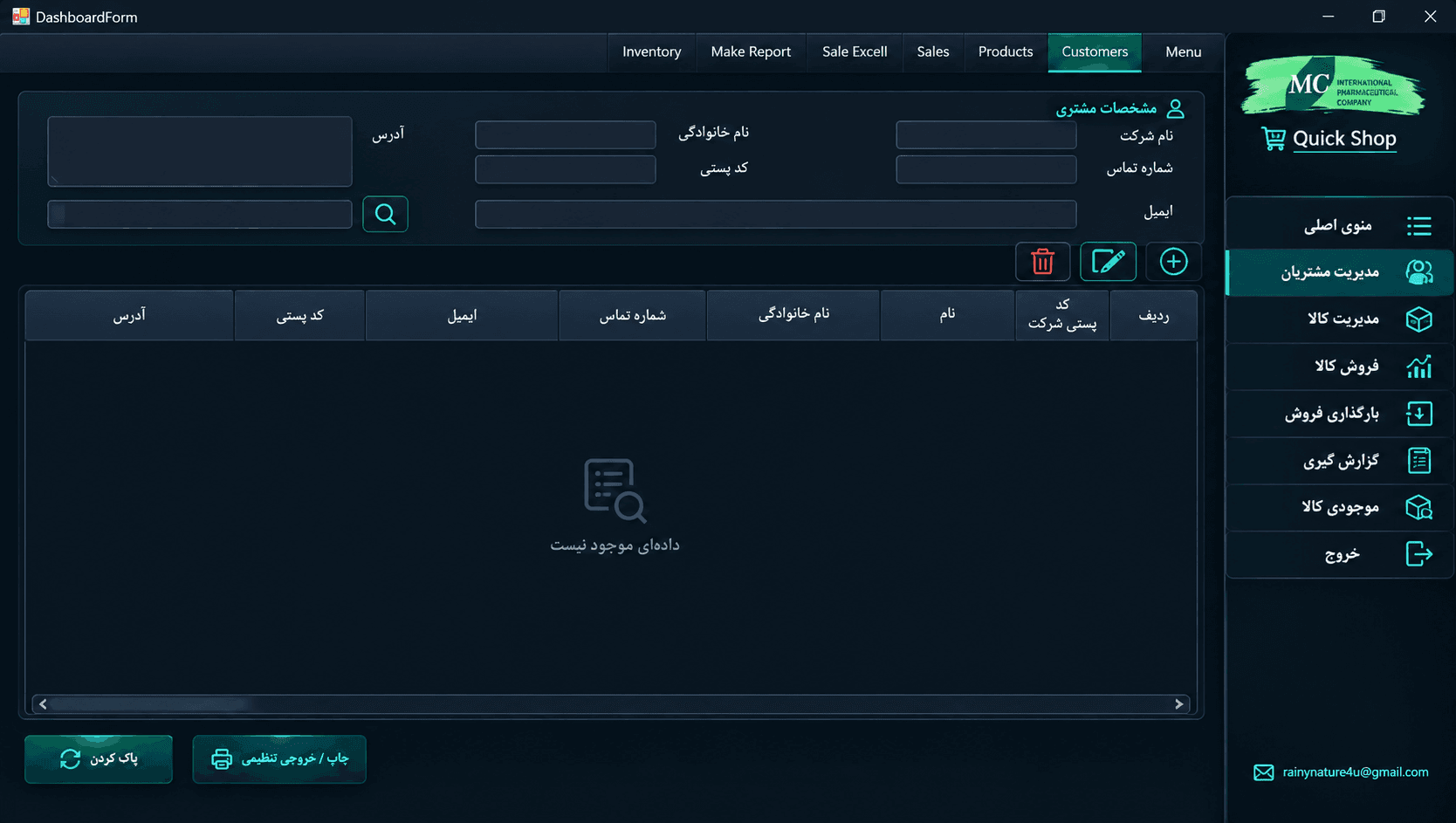Open موجودی کالا in the sidebar
Image resolution: width=1456 pixels, height=823 pixels.
point(1340,507)
